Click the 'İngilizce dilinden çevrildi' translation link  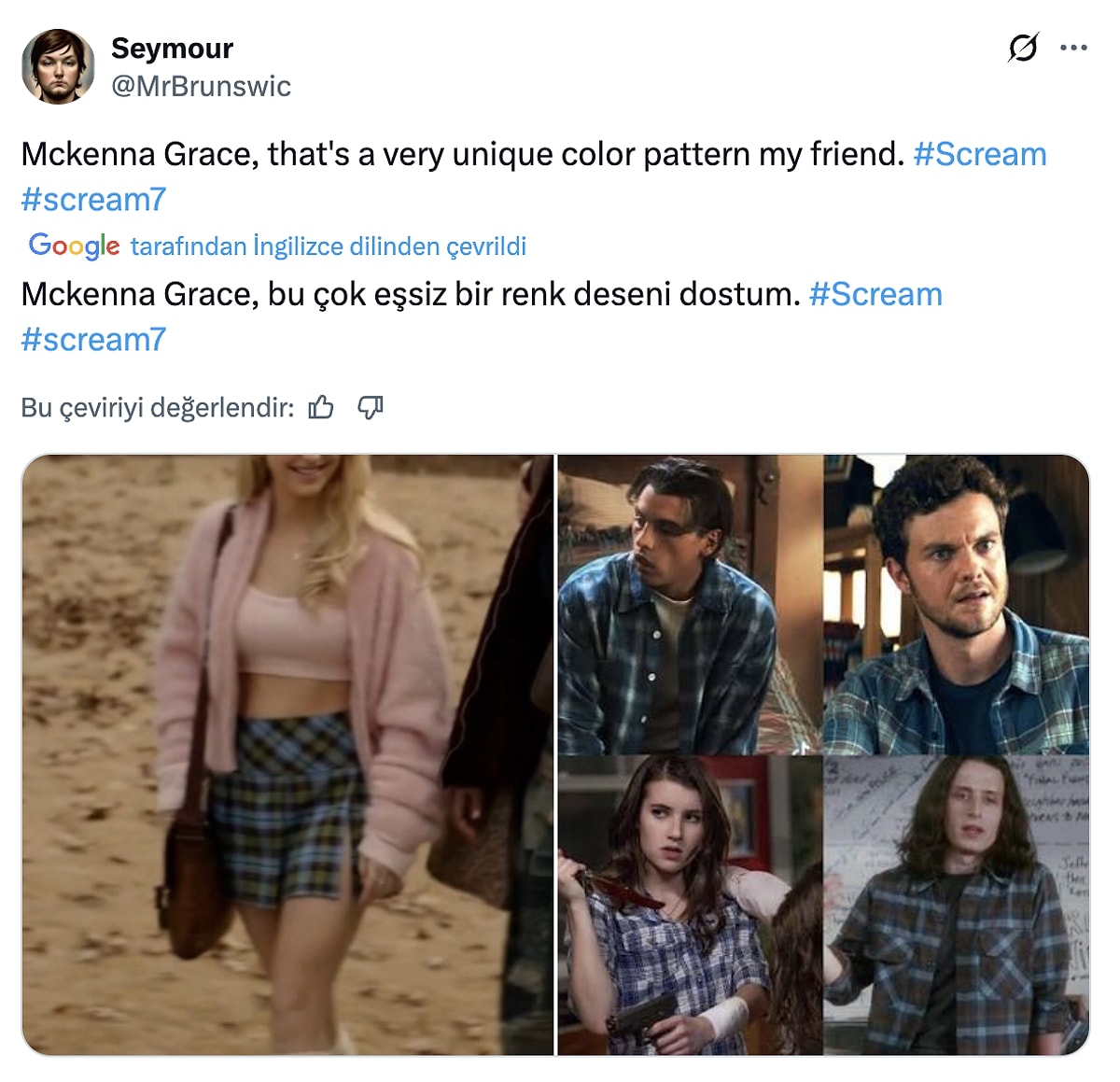pos(328,246)
